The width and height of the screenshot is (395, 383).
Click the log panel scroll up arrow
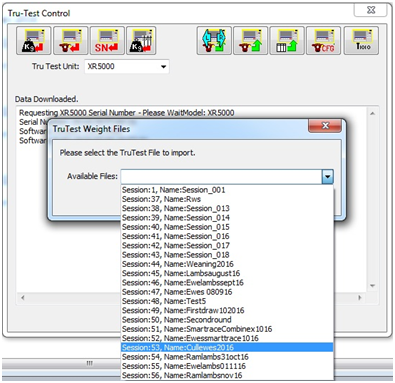(x=373, y=114)
